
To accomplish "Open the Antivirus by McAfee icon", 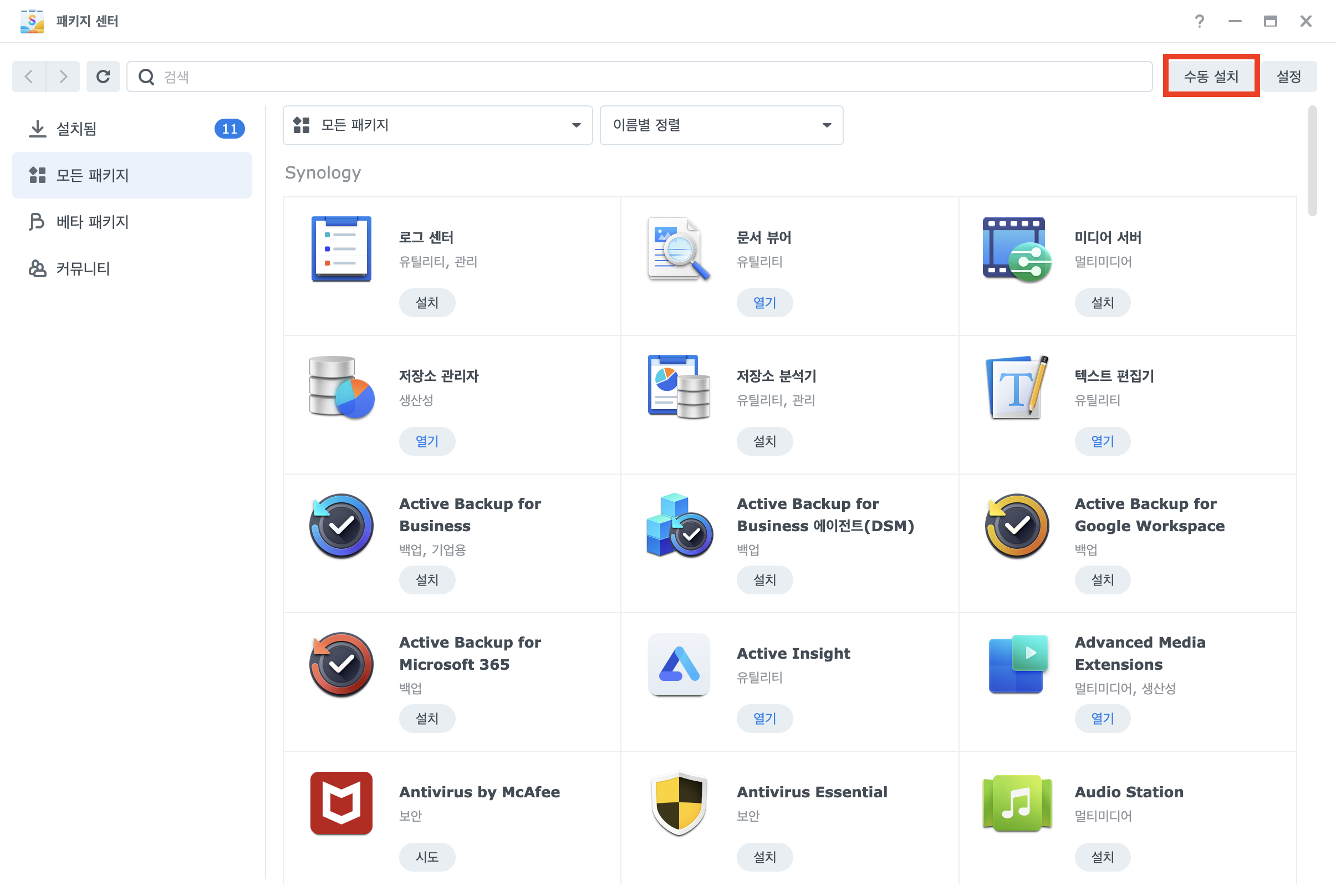I will point(341,803).
